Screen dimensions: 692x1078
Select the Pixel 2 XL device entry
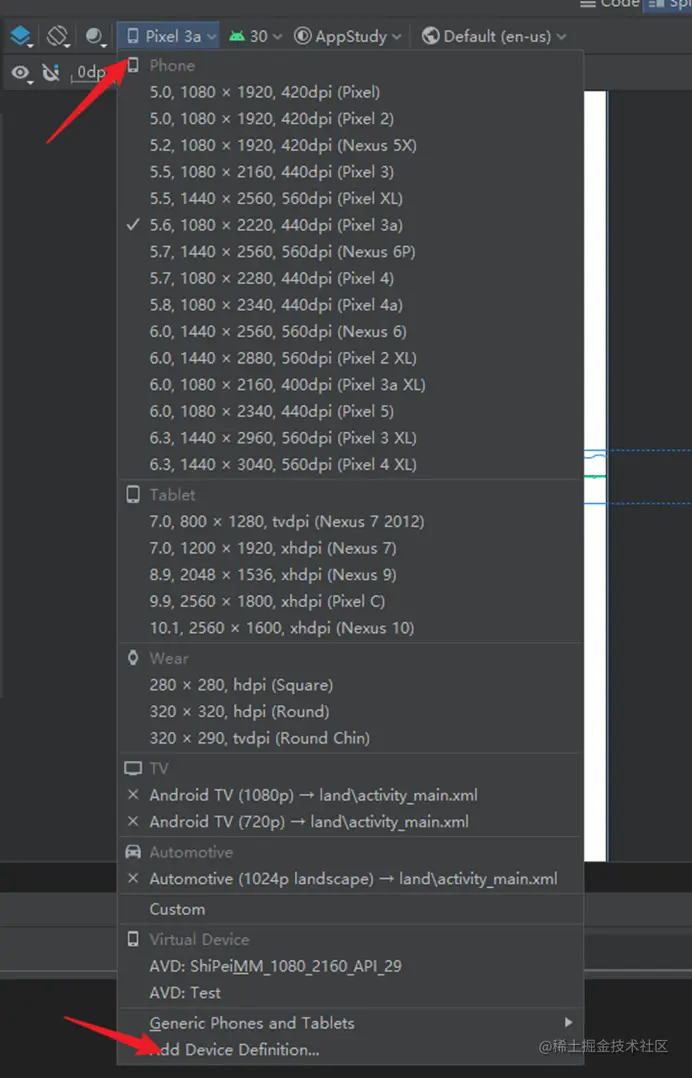click(350, 358)
